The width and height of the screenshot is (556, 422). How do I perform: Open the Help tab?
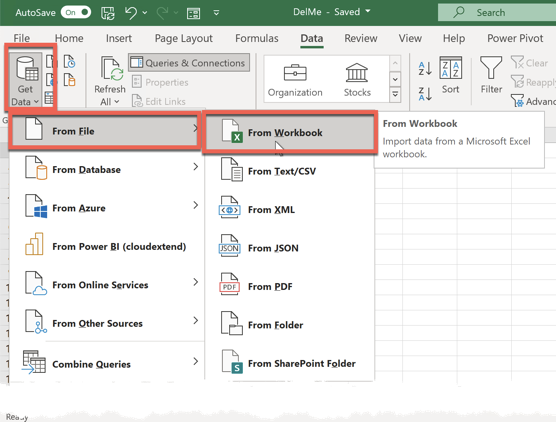(454, 38)
